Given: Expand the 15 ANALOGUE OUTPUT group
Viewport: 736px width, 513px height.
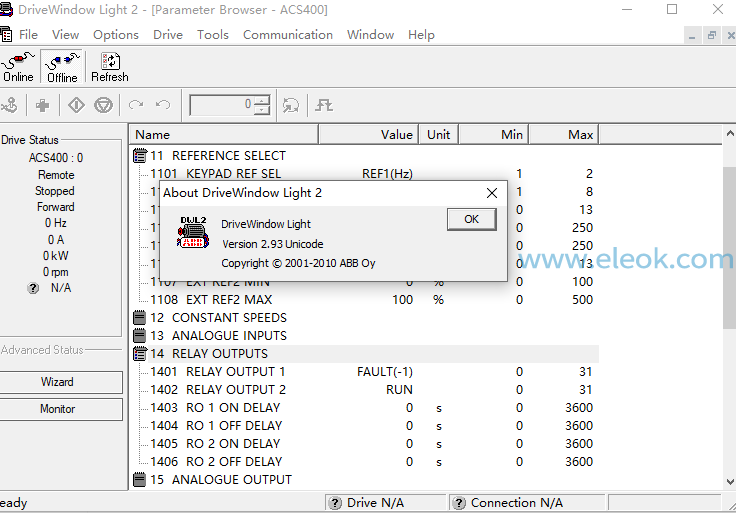Looking at the screenshot, I should (x=139, y=480).
